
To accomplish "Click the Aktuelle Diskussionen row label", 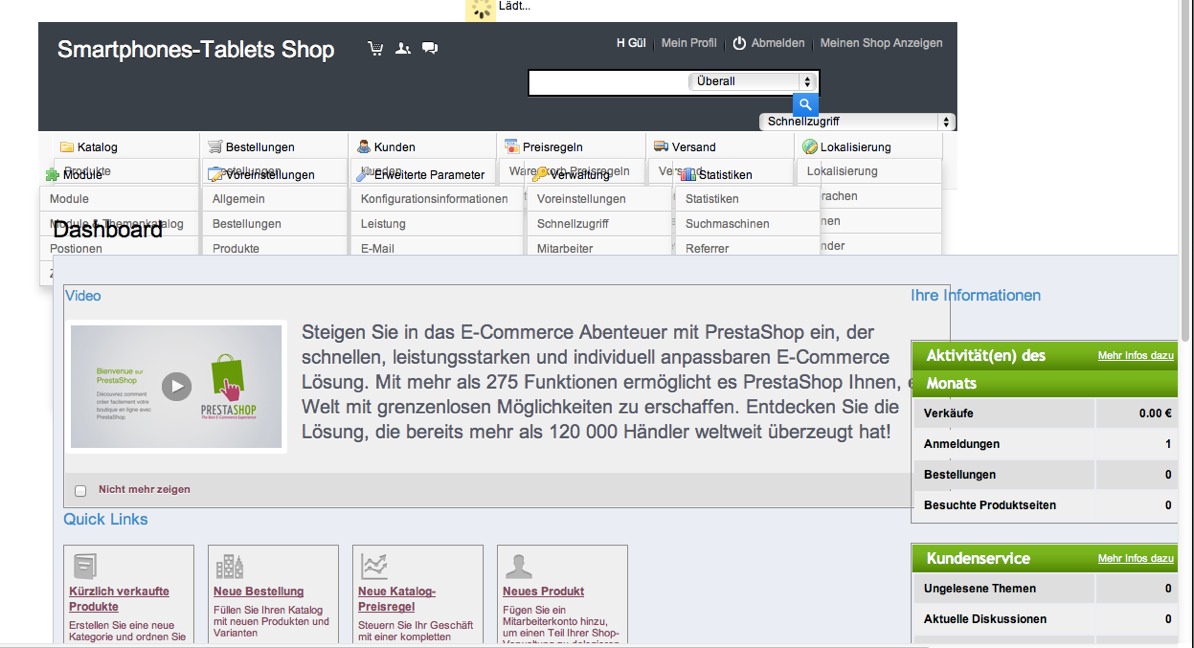I will [985, 619].
